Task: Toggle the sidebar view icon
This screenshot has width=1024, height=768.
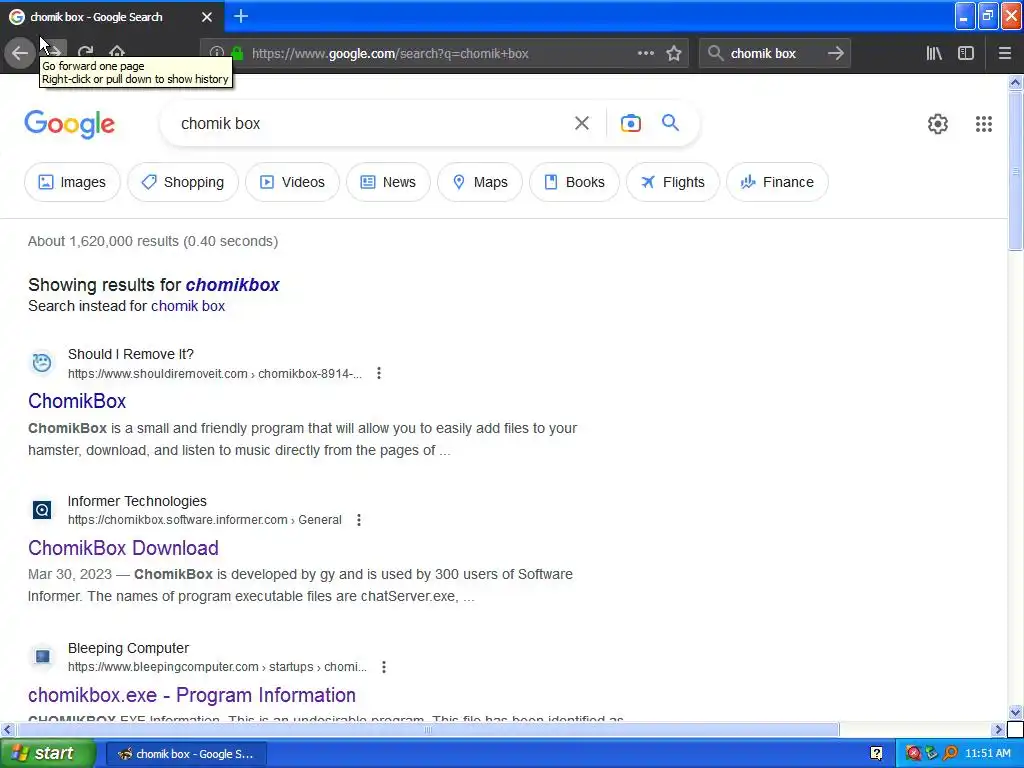Action: coord(966,54)
